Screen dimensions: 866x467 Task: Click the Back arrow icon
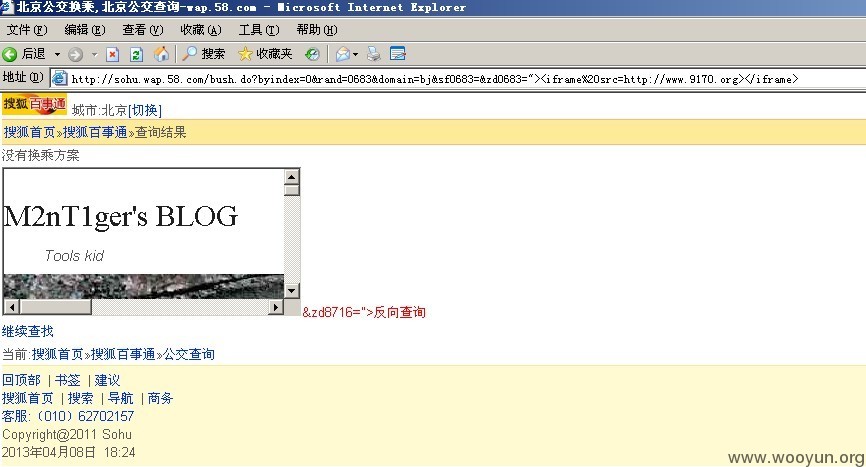coord(10,54)
